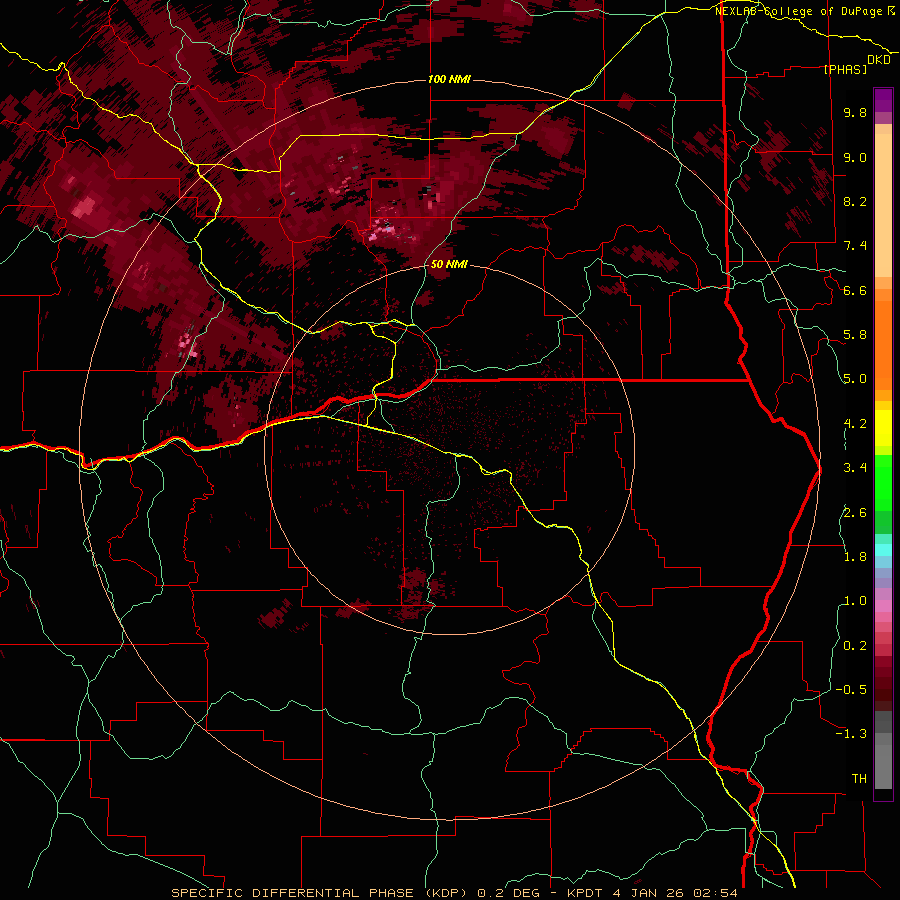Click the NEXLAB-College of DuPage credit text
This screenshot has height=900, width=900.
[801, 11]
